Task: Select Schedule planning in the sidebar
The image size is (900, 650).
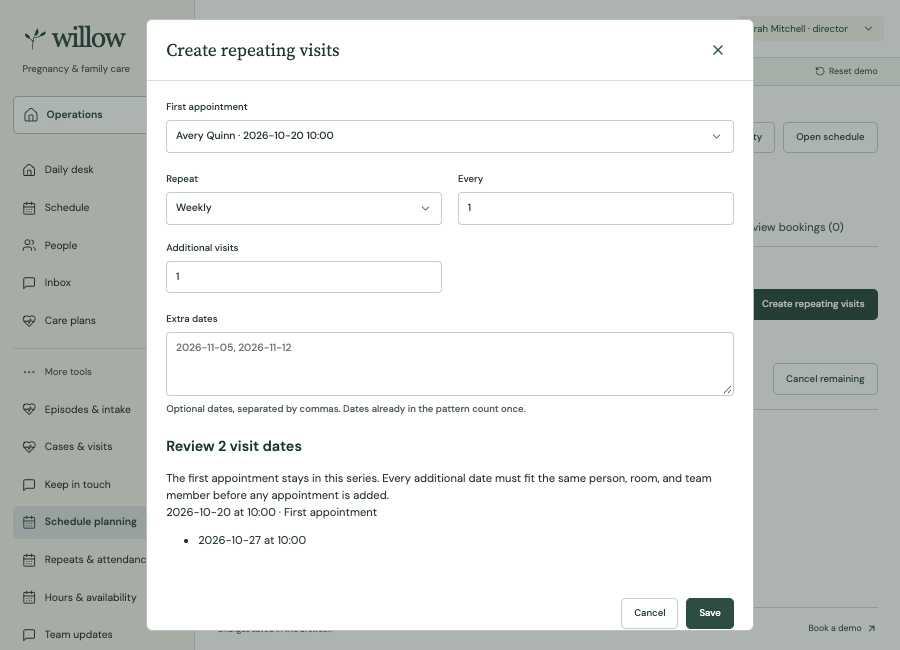Action: [80, 522]
